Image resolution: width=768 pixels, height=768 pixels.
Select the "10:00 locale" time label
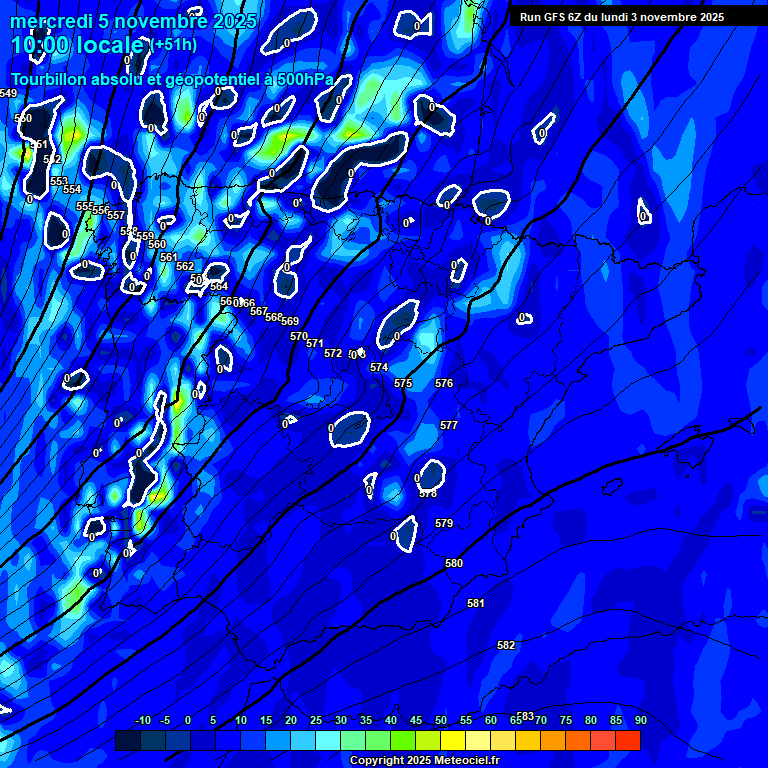(78, 45)
